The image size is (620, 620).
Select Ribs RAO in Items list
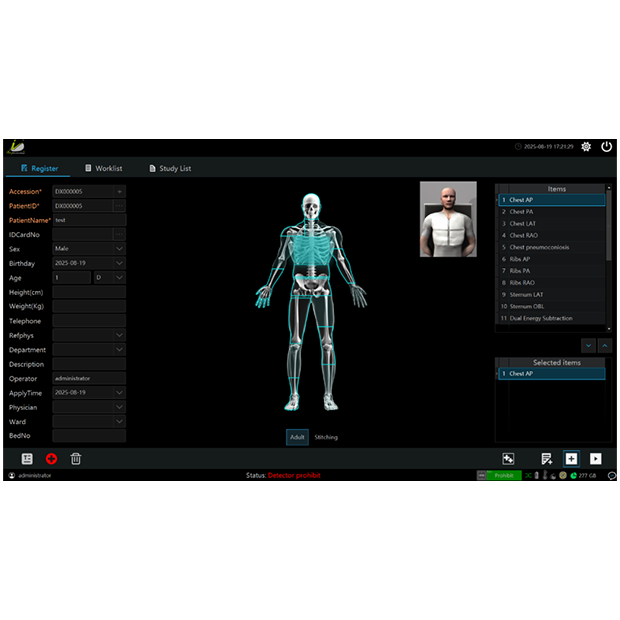552,283
